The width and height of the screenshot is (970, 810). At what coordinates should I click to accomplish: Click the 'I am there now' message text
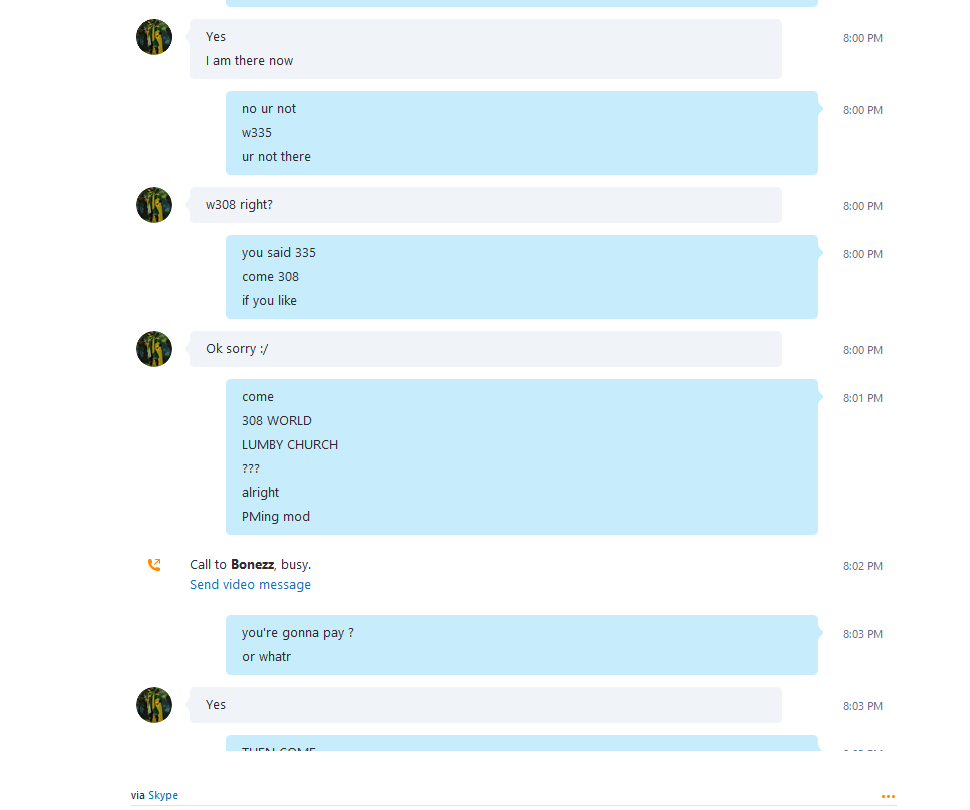pos(249,61)
